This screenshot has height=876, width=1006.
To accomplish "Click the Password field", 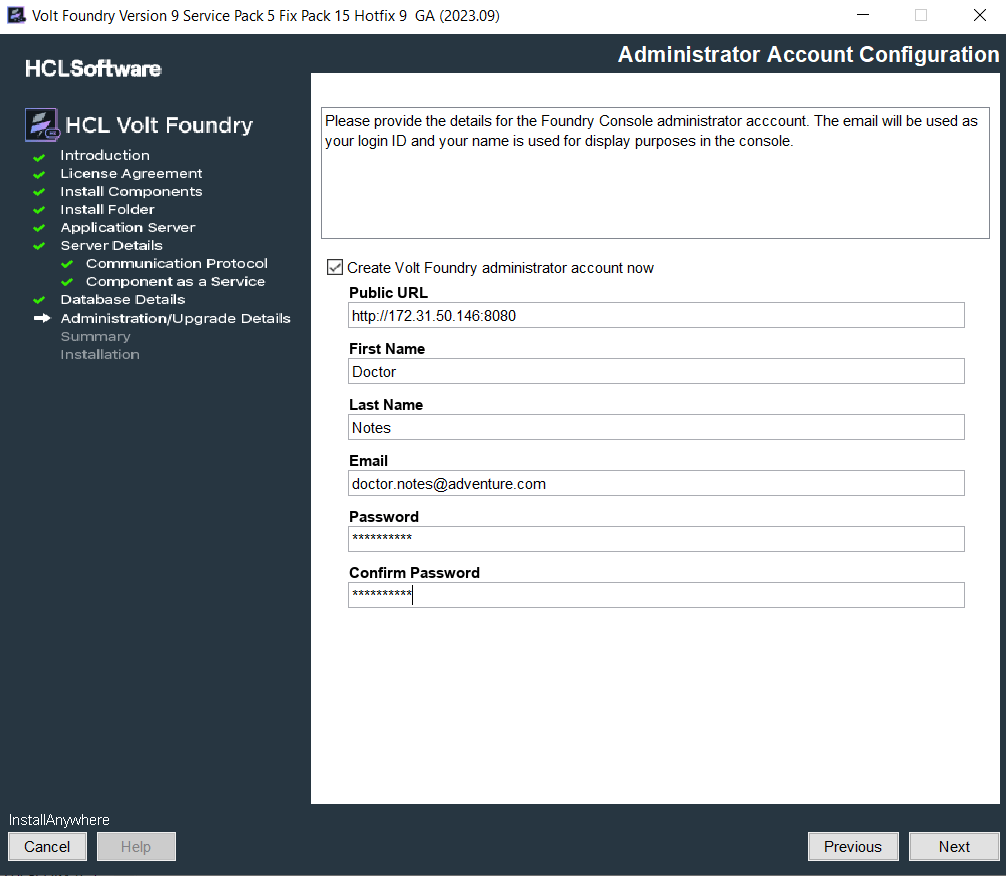I will tap(656, 539).
